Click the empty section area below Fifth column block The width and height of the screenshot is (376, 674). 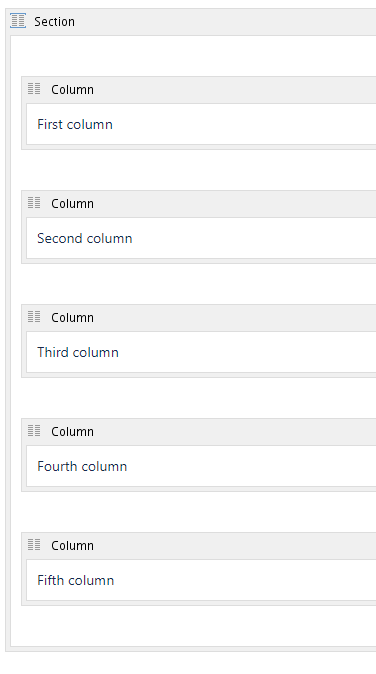click(193, 626)
